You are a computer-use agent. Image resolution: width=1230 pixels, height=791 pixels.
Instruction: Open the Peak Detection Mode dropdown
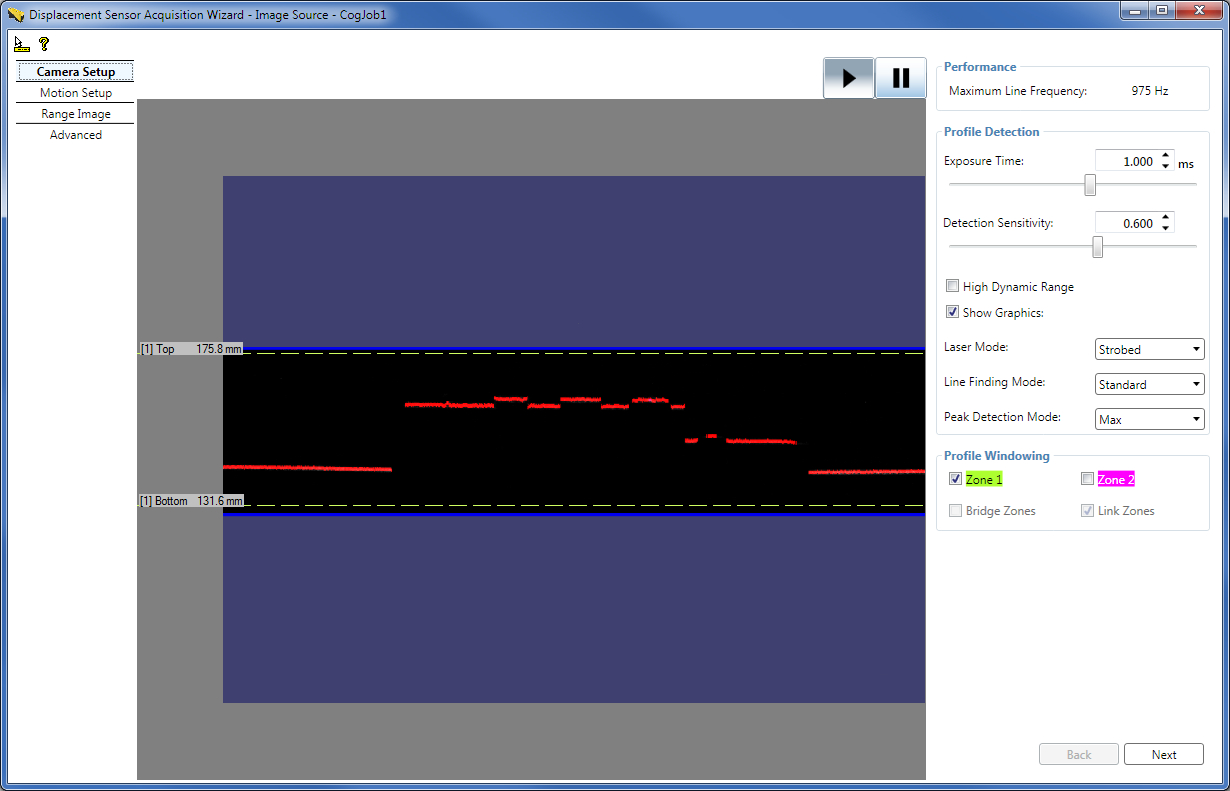(1148, 418)
